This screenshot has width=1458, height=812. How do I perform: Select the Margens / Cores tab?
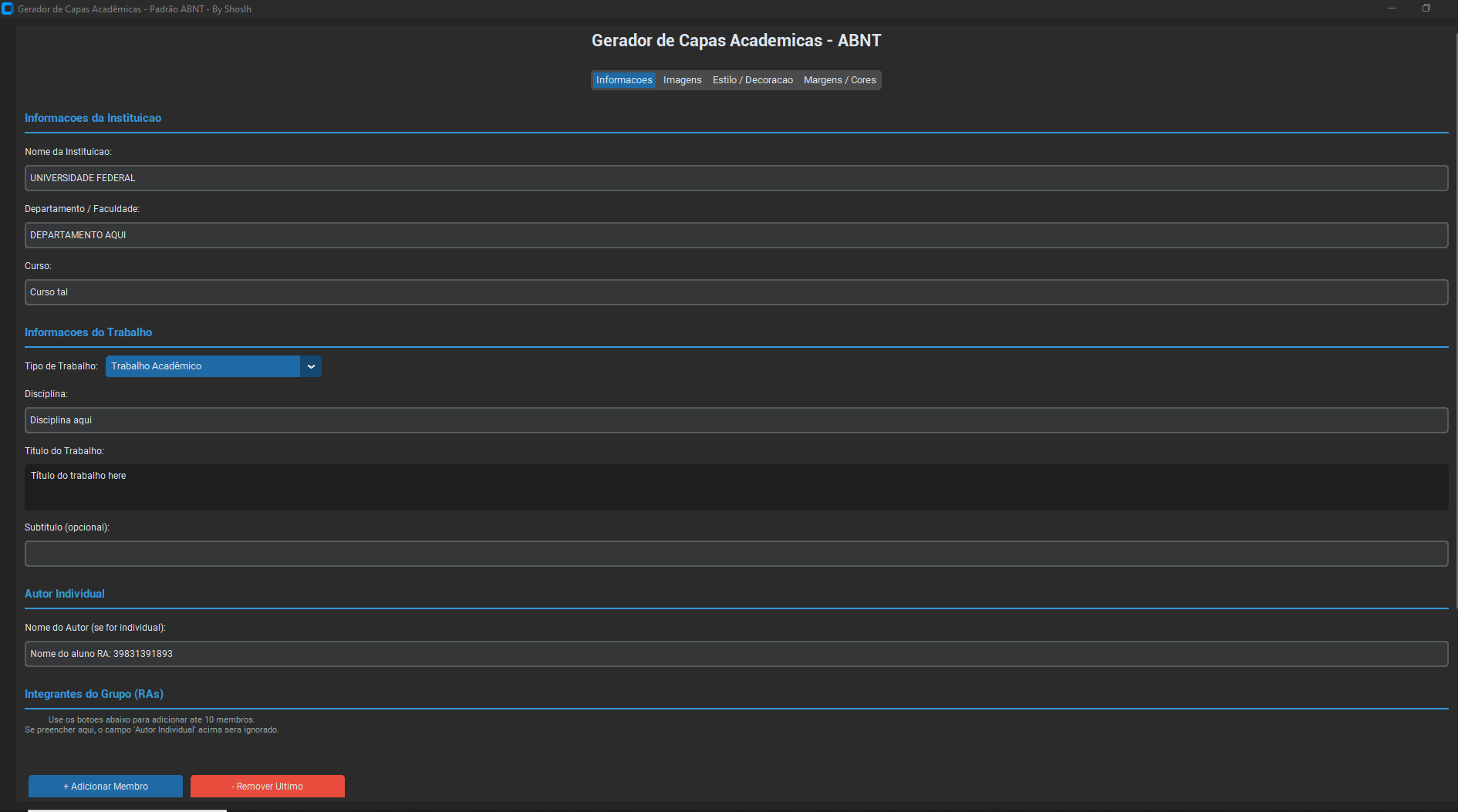[839, 80]
